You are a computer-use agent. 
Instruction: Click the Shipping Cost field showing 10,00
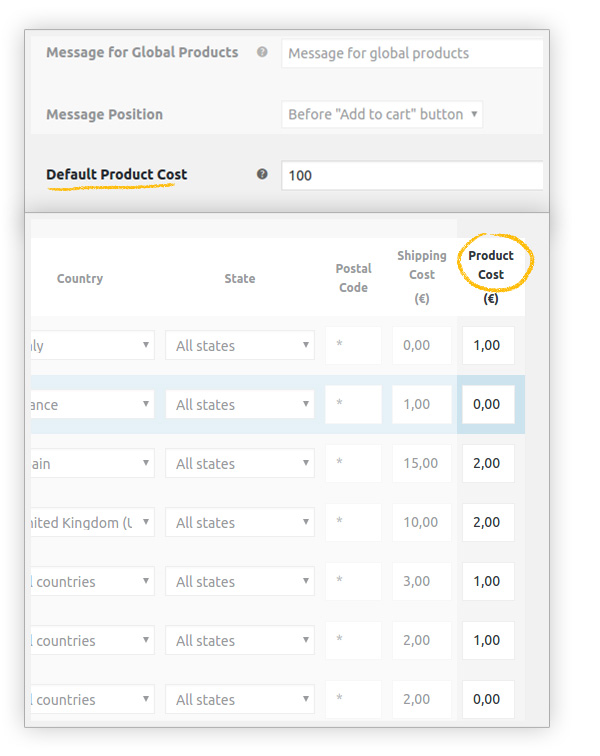[x=422, y=523]
